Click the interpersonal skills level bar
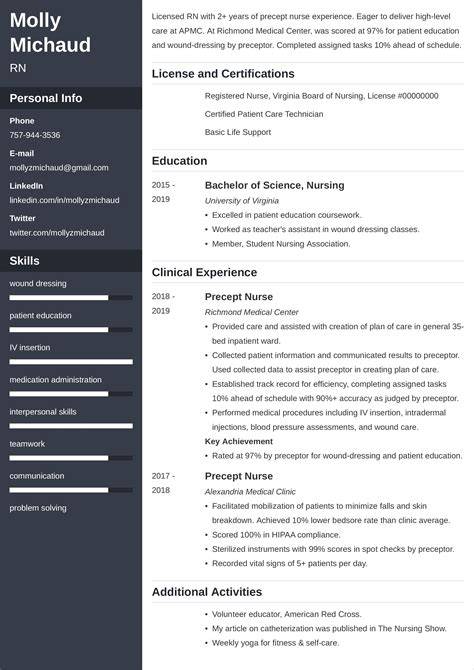This screenshot has height=670, width=474. tap(71, 426)
